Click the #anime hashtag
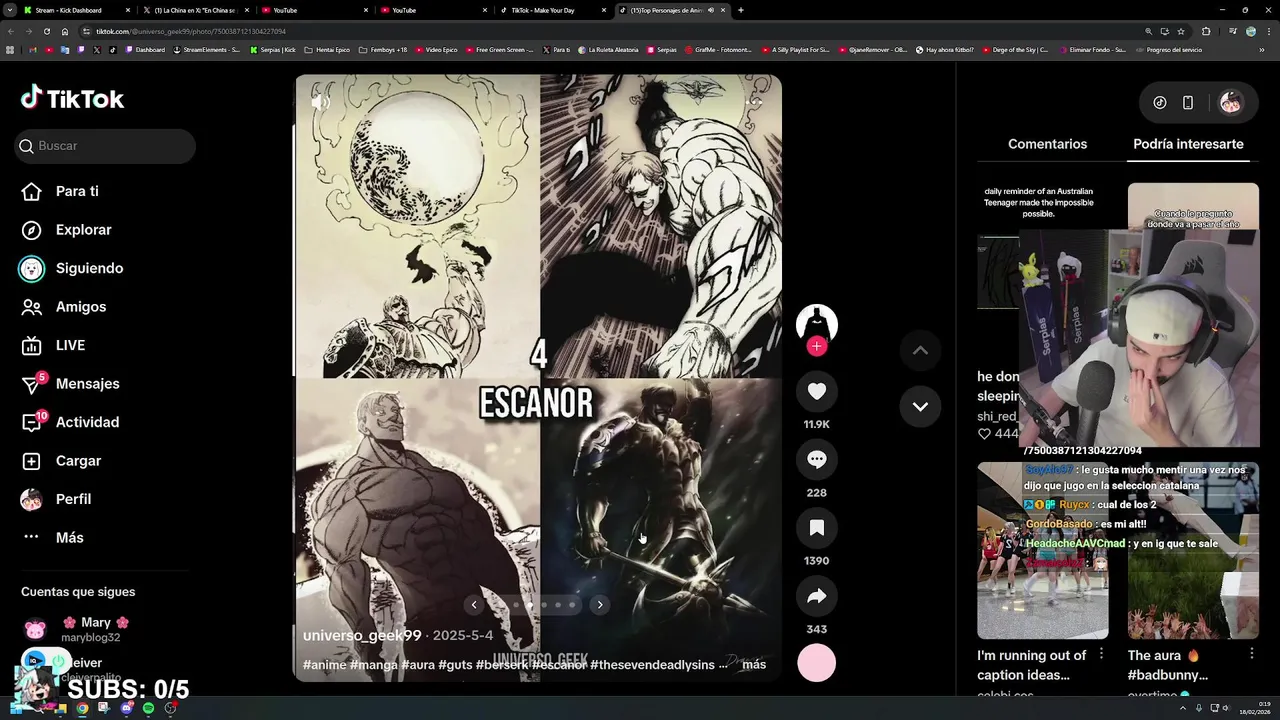 click(x=324, y=664)
